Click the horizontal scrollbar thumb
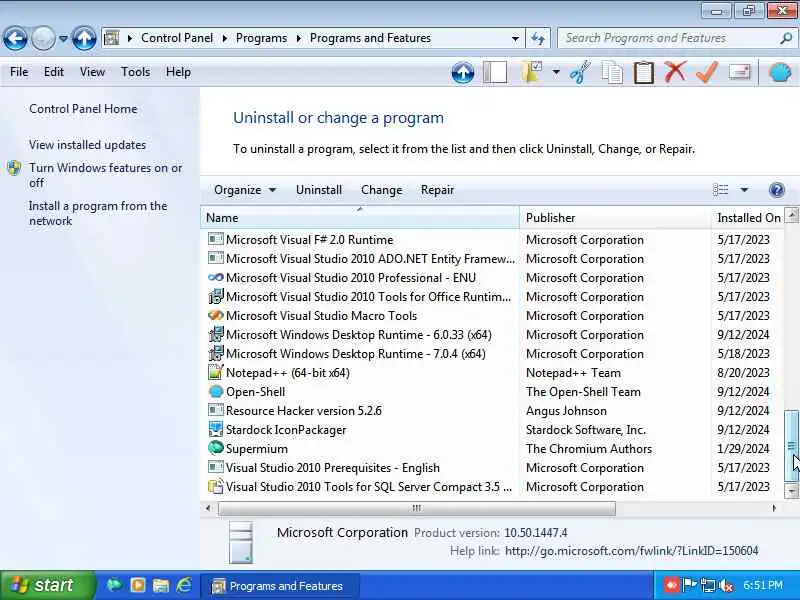This screenshot has width=800, height=600. click(417, 508)
